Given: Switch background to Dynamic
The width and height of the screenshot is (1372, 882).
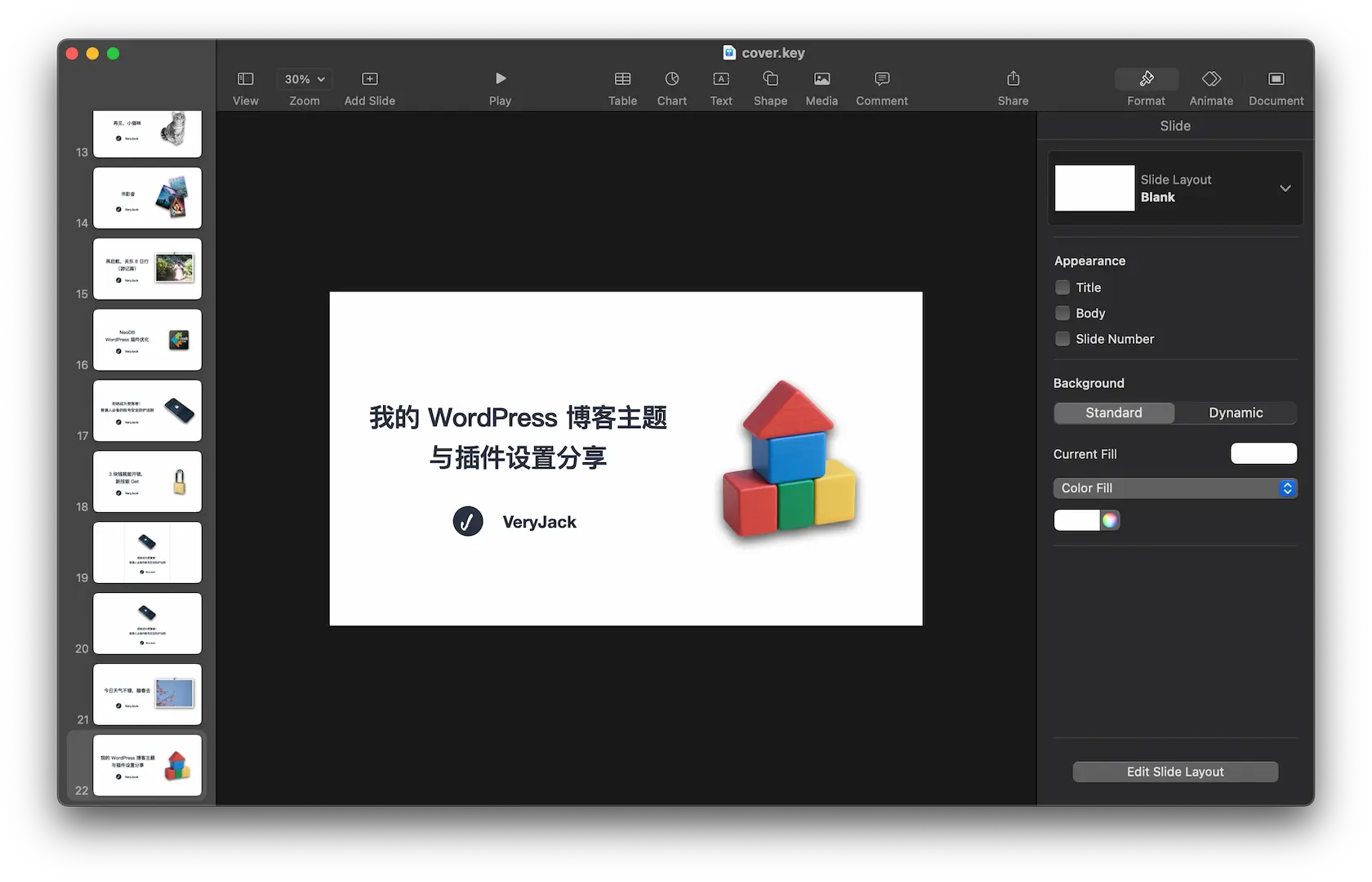Looking at the screenshot, I should pyautogui.click(x=1236, y=413).
